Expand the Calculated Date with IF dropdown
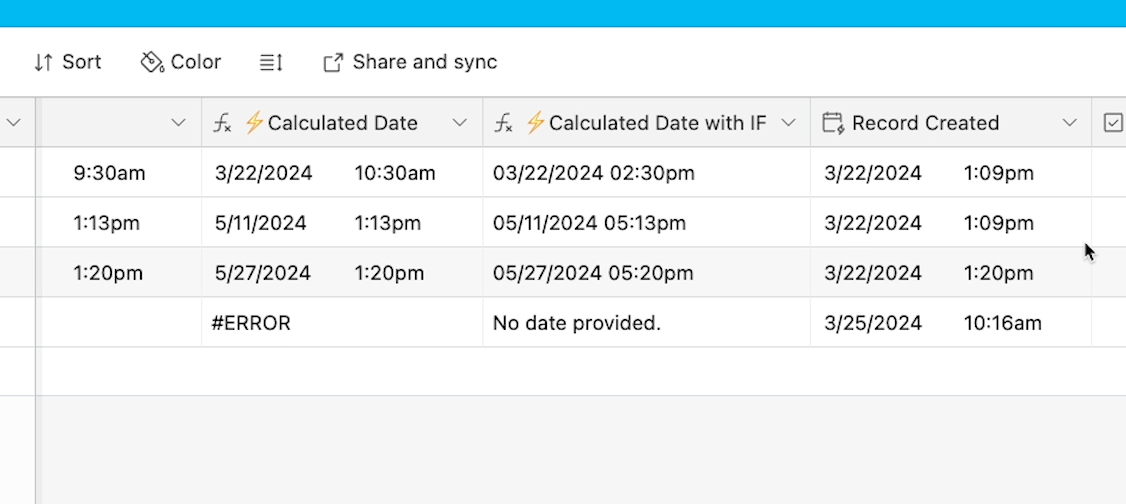The height and width of the screenshot is (504, 1126). 788,123
